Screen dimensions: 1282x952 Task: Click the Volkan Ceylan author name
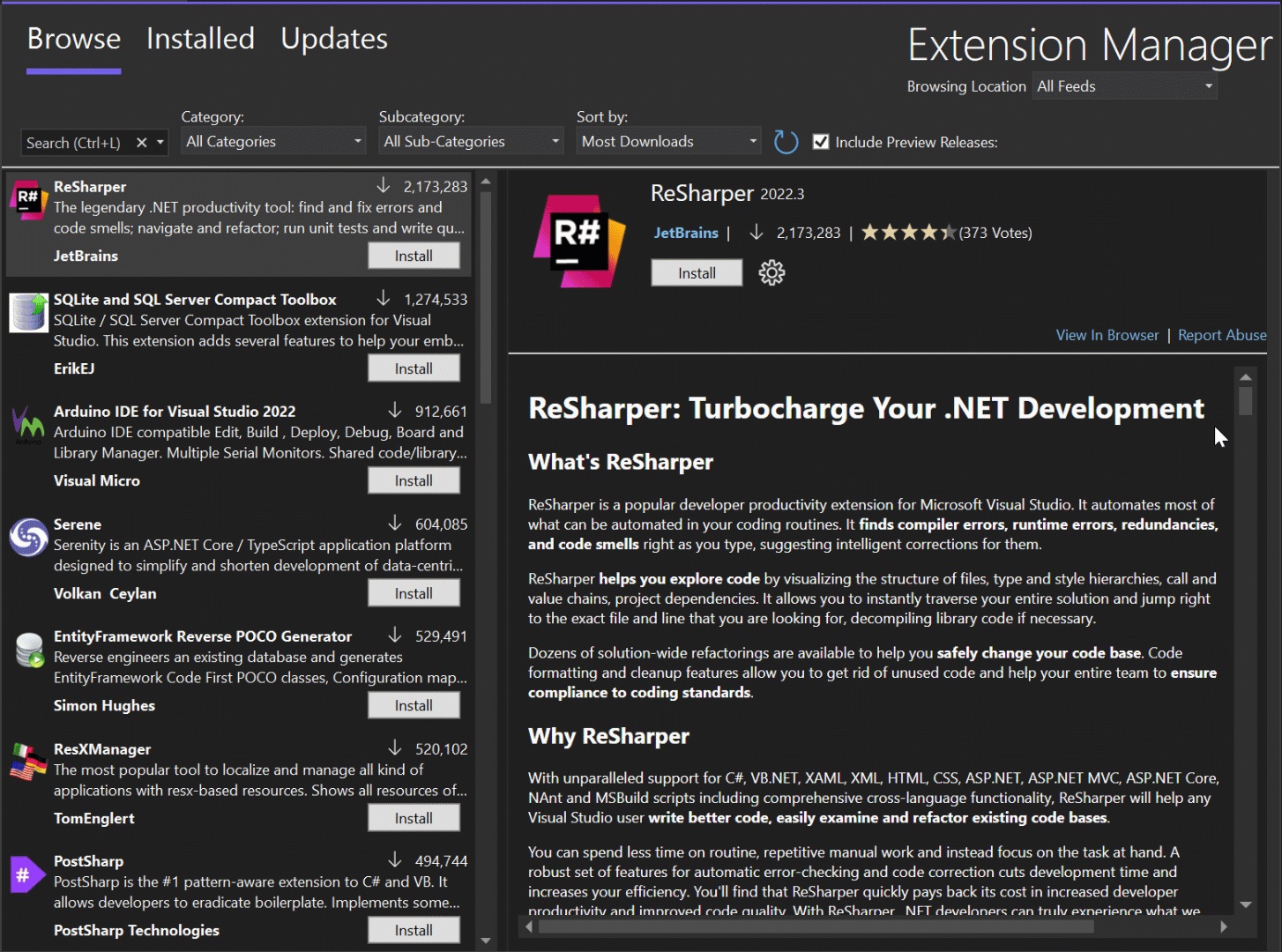coord(105,593)
